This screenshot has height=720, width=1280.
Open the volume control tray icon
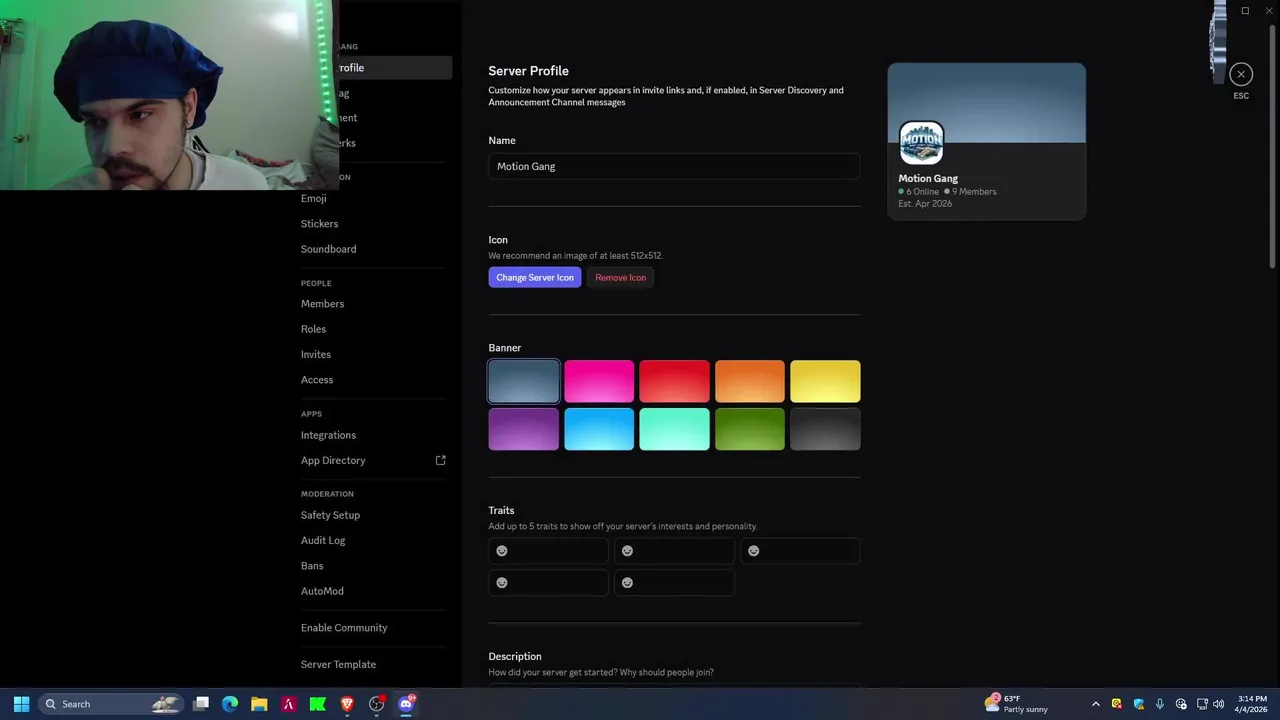(1218, 704)
